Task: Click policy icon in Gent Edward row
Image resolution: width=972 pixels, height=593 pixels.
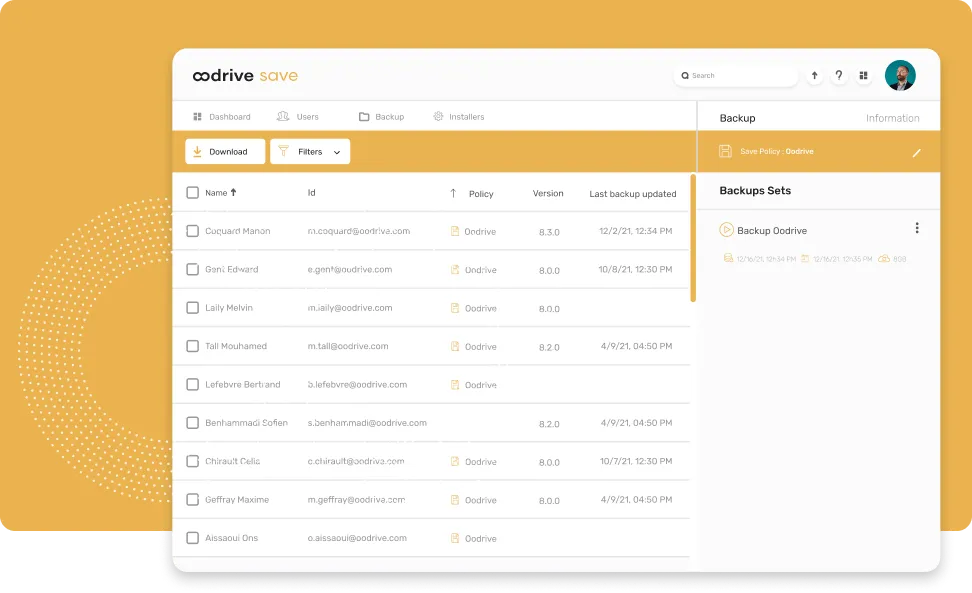Action: point(455,270)
